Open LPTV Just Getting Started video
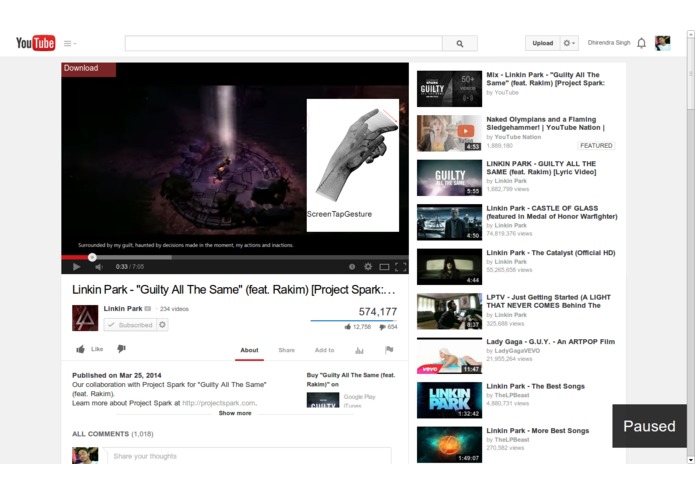695x494 pixels. tap(548, 301)
